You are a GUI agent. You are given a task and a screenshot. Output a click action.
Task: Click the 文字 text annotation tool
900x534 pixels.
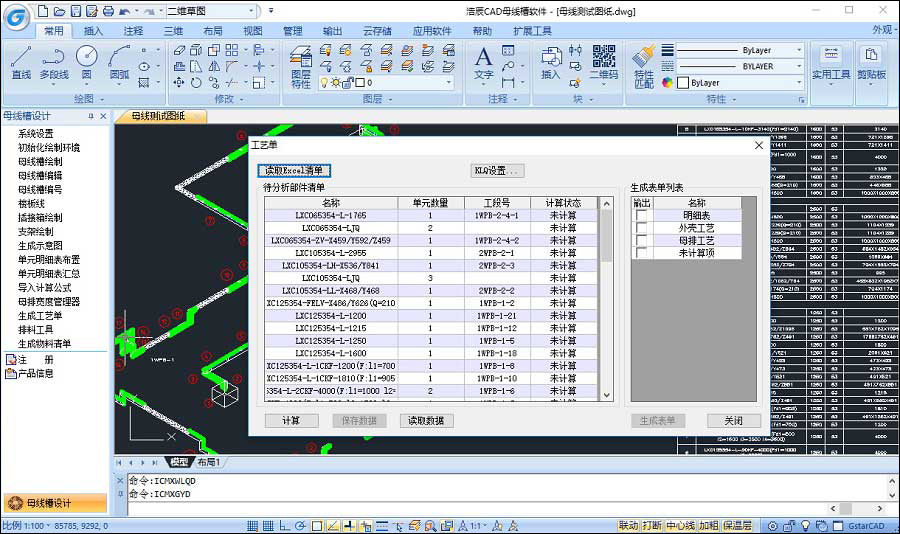[483, 63]
